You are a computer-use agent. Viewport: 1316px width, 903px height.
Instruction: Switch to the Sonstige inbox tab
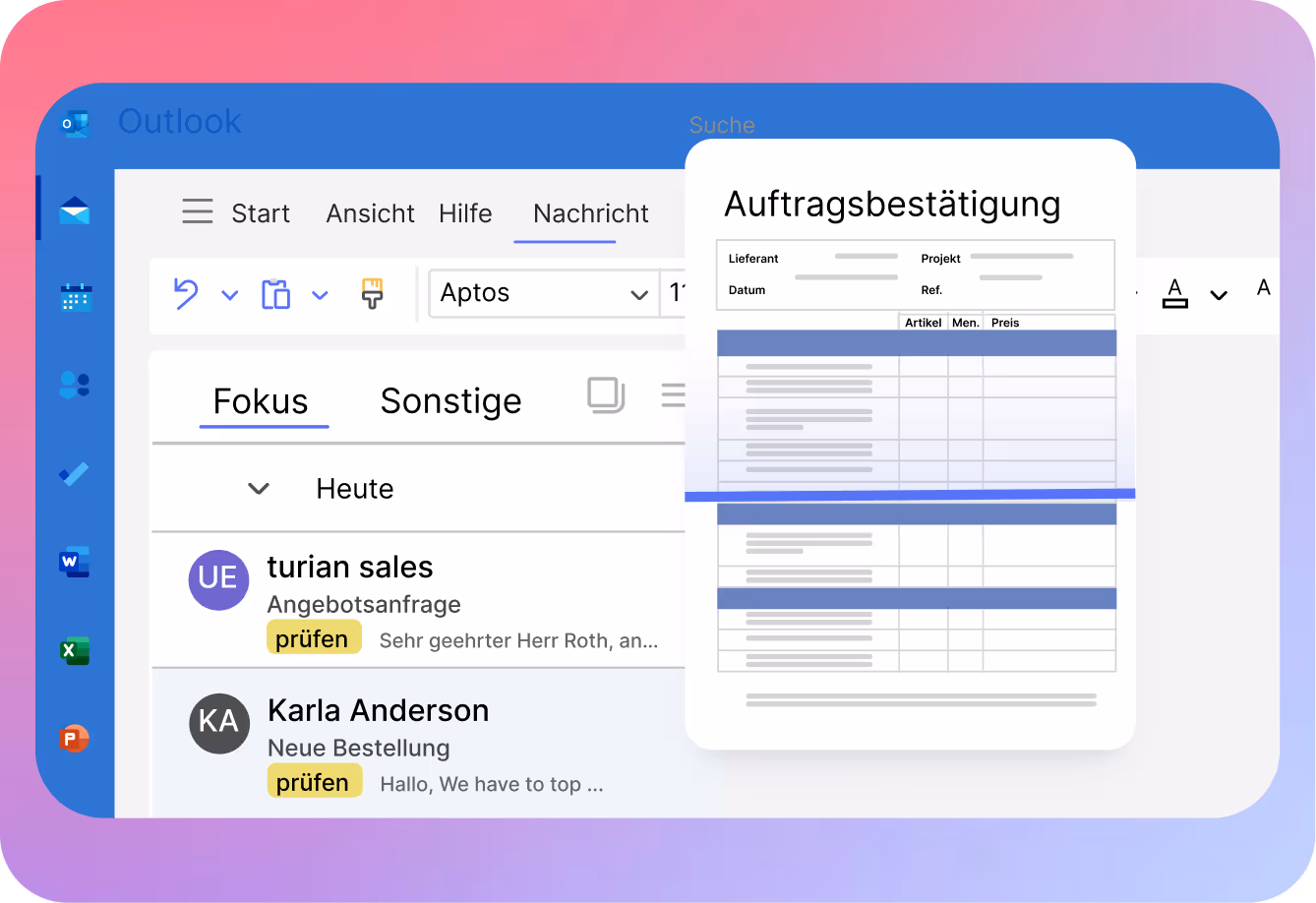(451, 401)
